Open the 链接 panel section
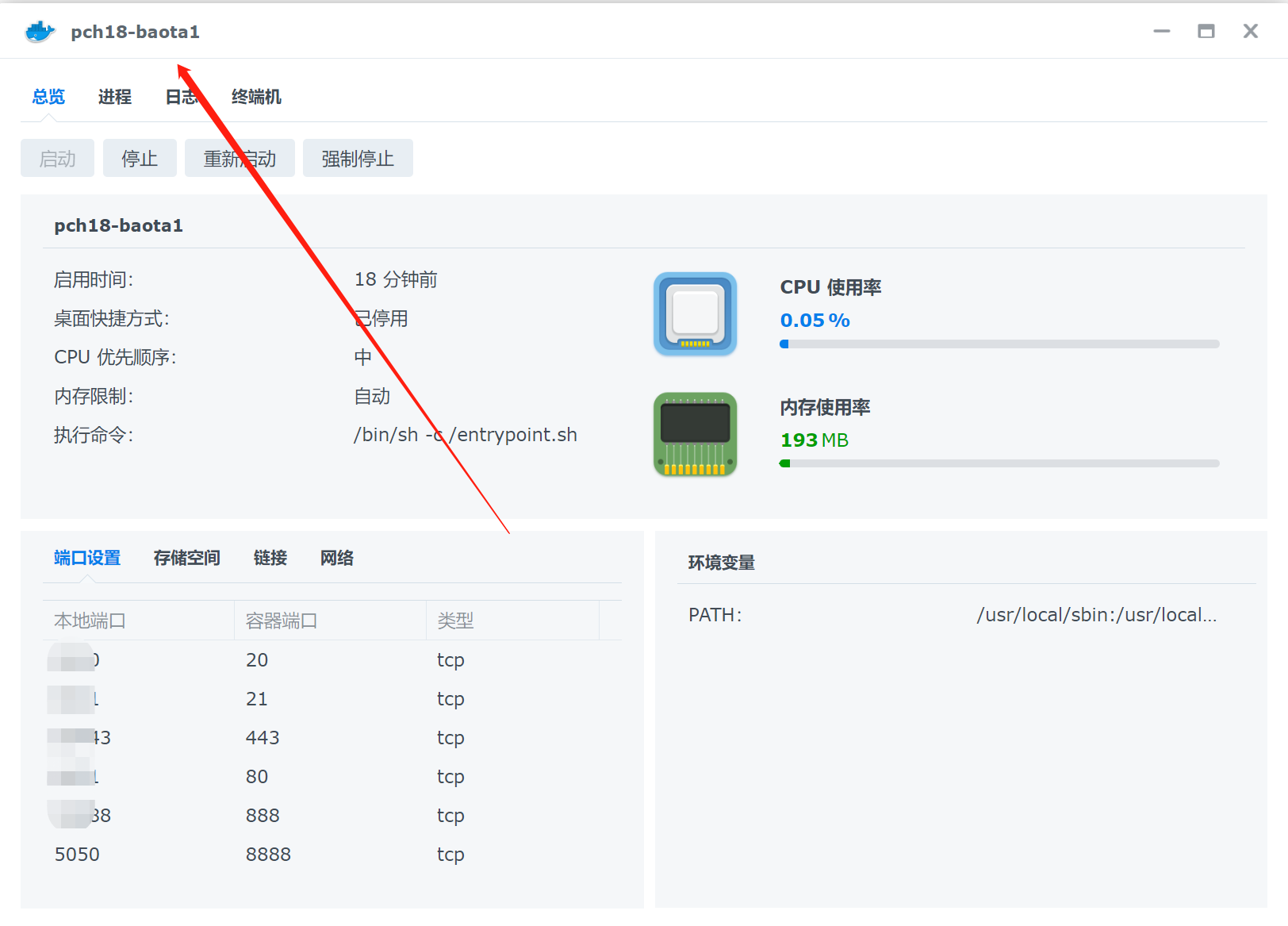The image size is (1288, 926). coord(270,557)
